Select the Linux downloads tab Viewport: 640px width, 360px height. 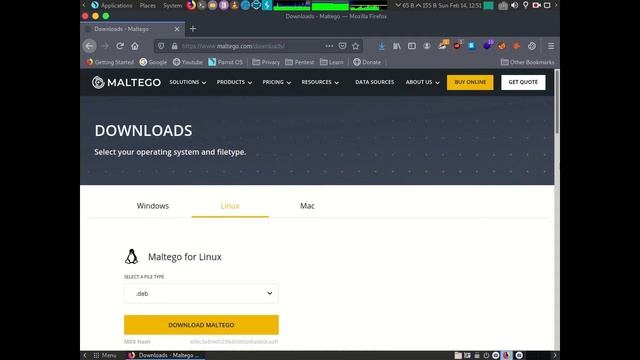pyautogui.click(x=230, y=206)
